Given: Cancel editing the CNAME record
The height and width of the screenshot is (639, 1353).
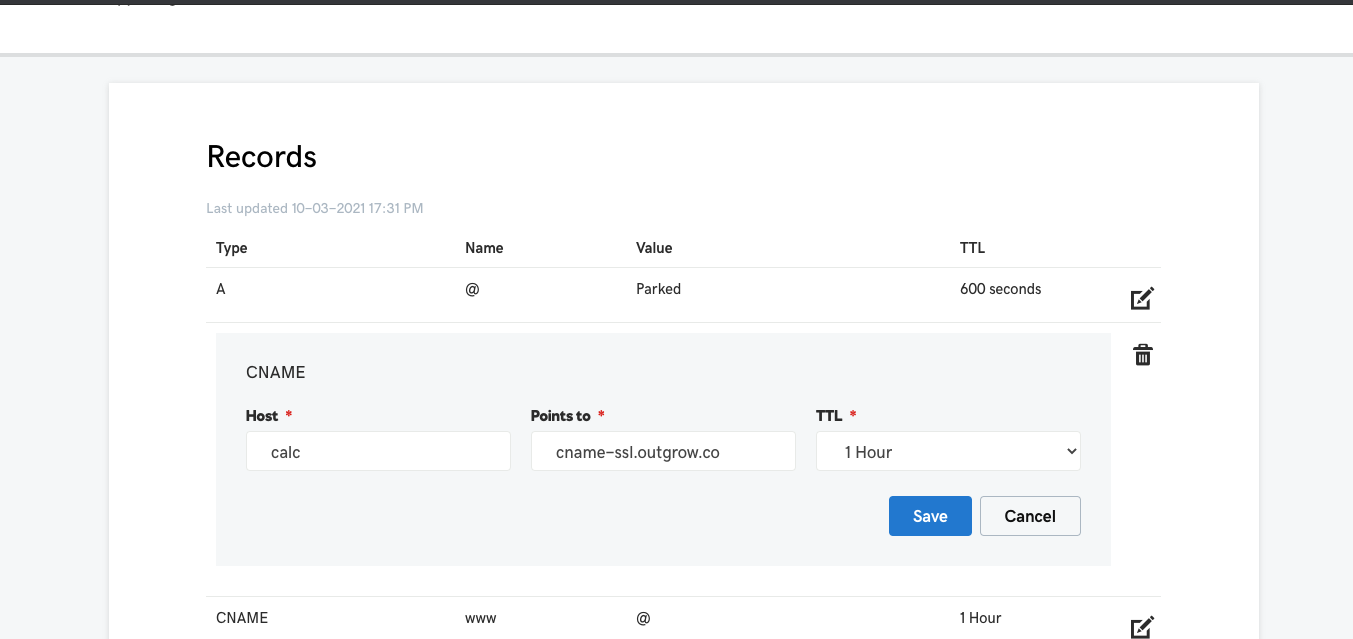Looking at the screenshot, I should tap(1030, 516).
